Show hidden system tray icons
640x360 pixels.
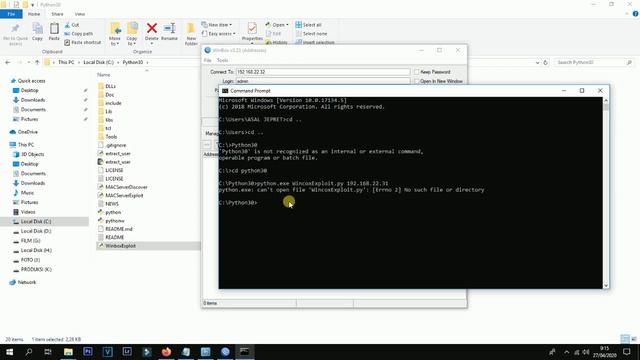point(567,352)
